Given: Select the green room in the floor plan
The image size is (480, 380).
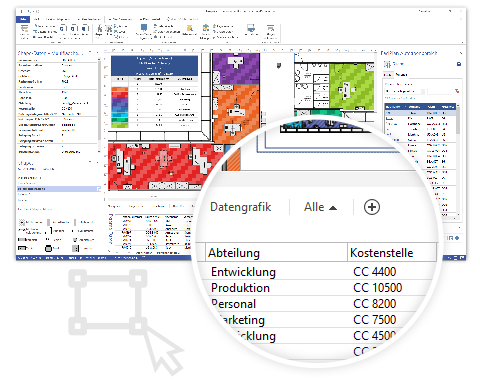Looking at the screenshot, I should pos(351,87).
